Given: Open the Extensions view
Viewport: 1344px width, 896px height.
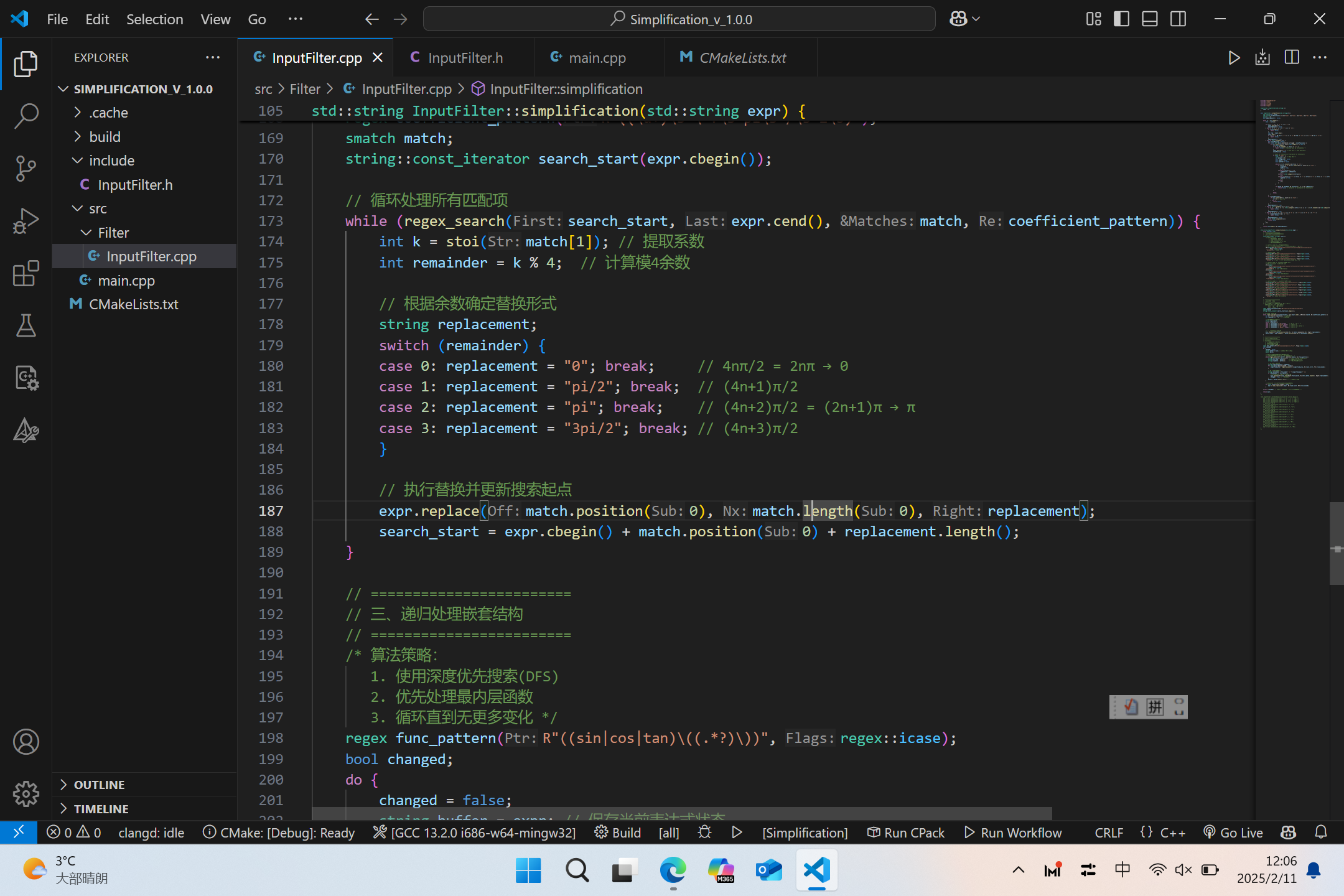Looking at the screenshot, I should 26,274.
